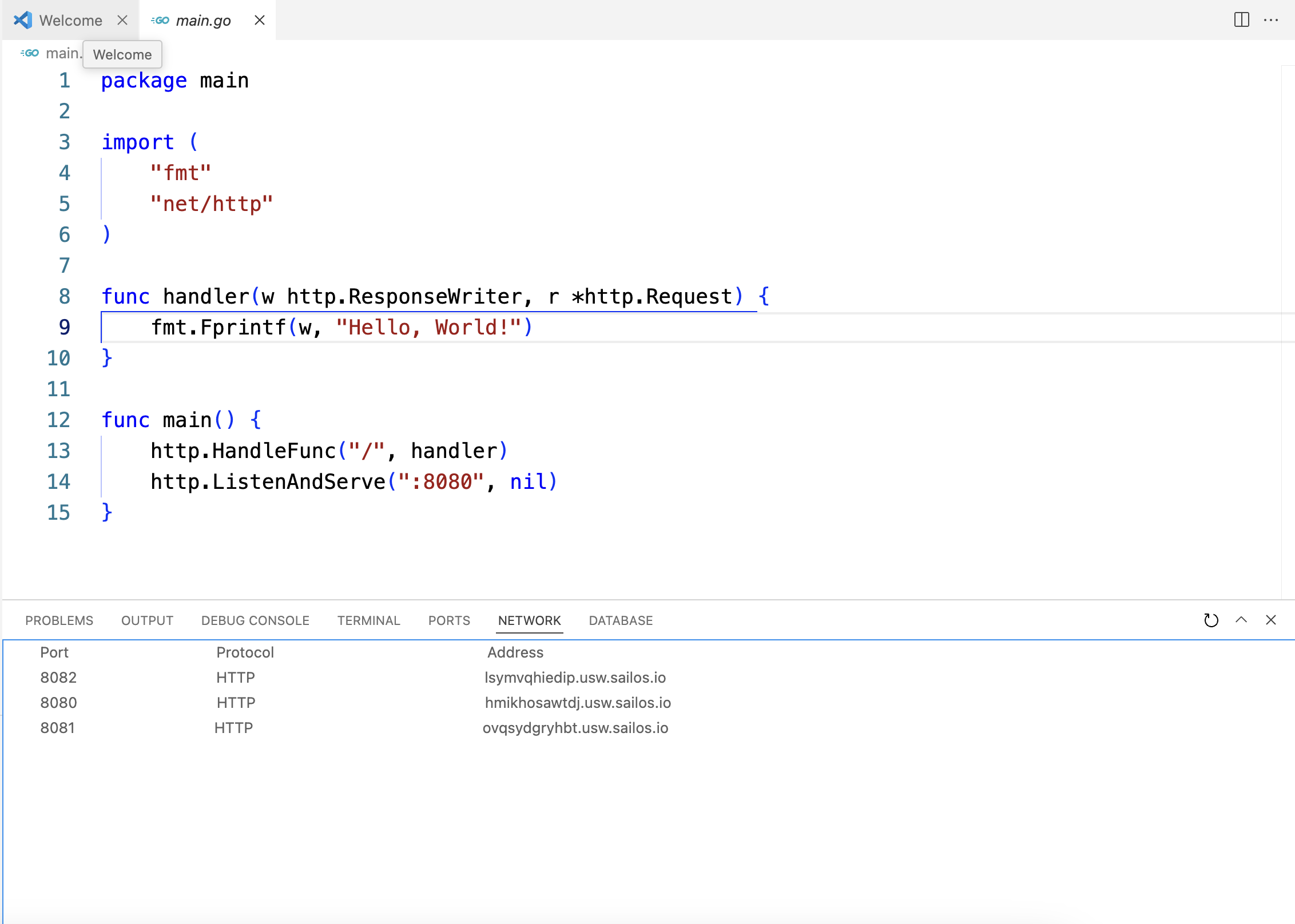Click the Go file icon in the breadcrumb
Screen dimensions: 1295x924
(30, 53)
